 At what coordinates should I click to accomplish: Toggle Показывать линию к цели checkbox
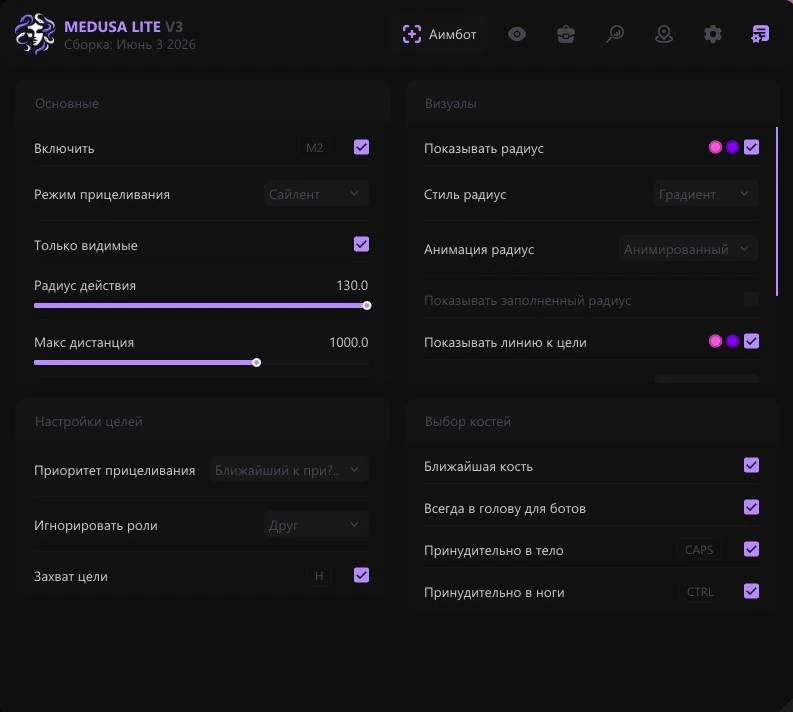coord(752,341)
